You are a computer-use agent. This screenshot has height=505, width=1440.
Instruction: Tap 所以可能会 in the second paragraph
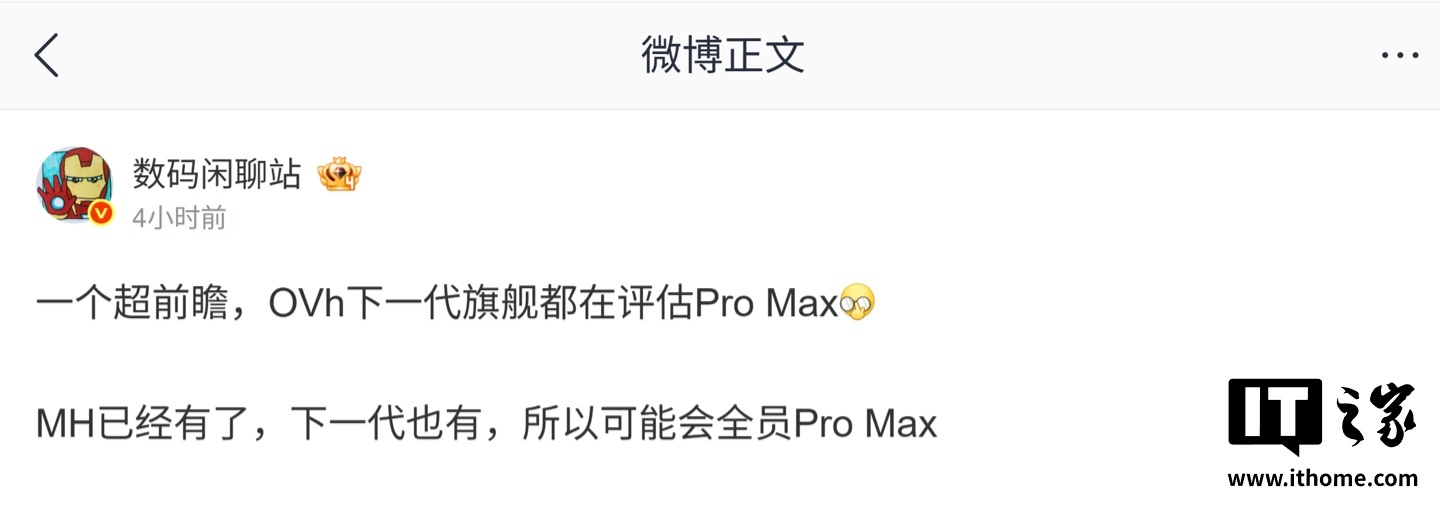[618, 424]
